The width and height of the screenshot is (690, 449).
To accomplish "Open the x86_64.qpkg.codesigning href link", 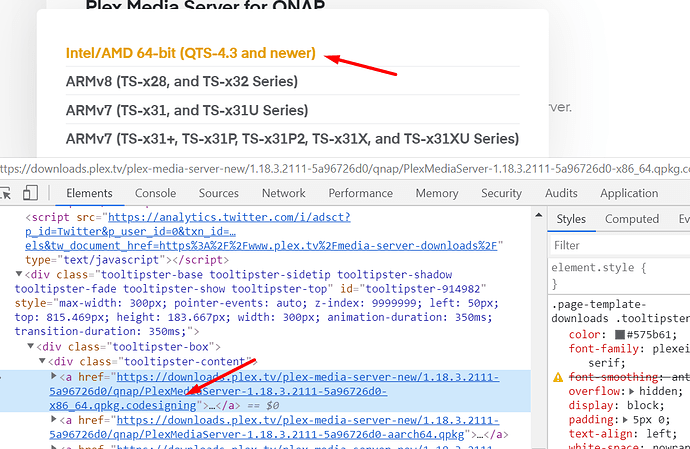I will coord(274,391).
